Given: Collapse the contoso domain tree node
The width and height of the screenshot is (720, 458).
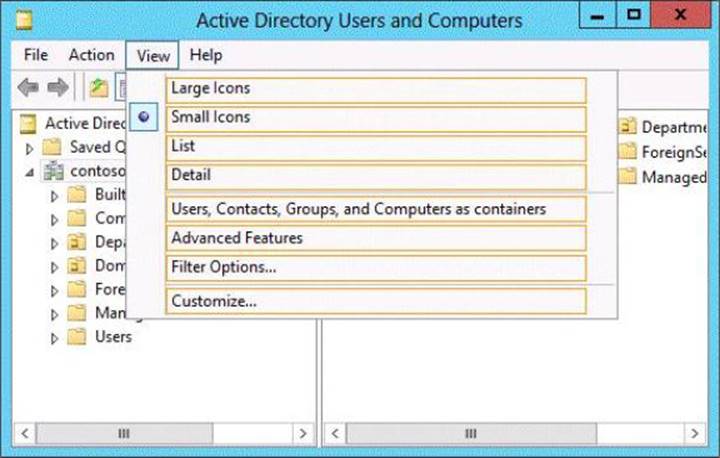Looking at the screenshot, I should tap(29, 172).
